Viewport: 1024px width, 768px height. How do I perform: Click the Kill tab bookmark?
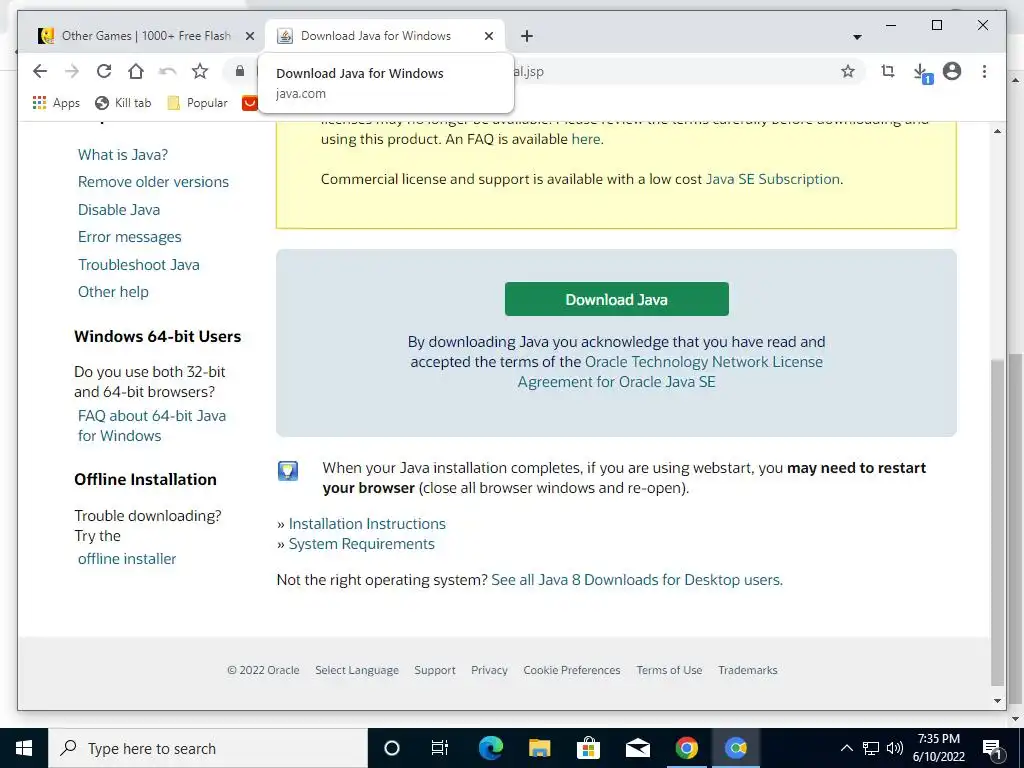click(x=123, y=103)
